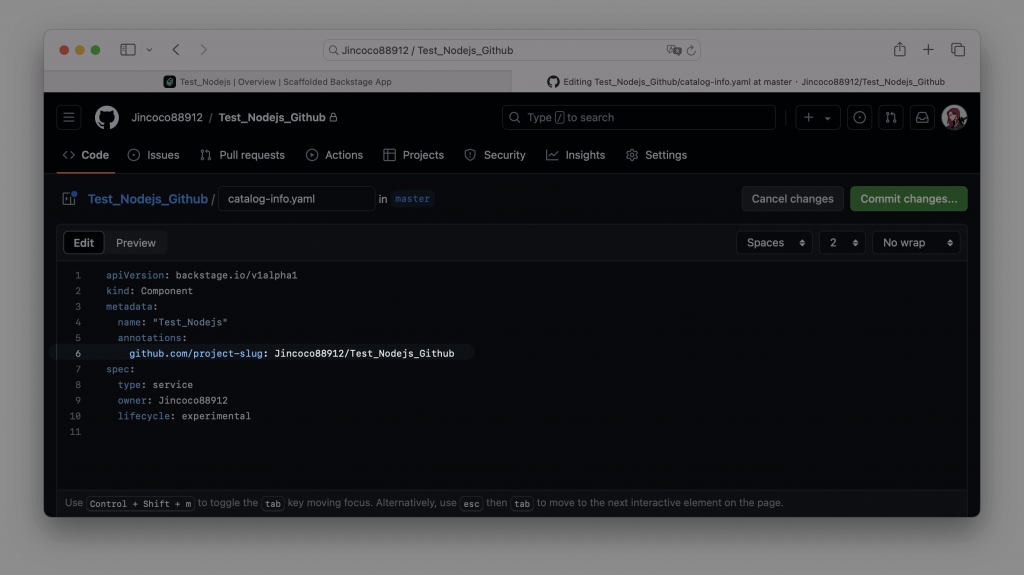This screenshot has height=575, width=1024.
Task: Click line 1 apiVersion text
Action: click(202, 275)
